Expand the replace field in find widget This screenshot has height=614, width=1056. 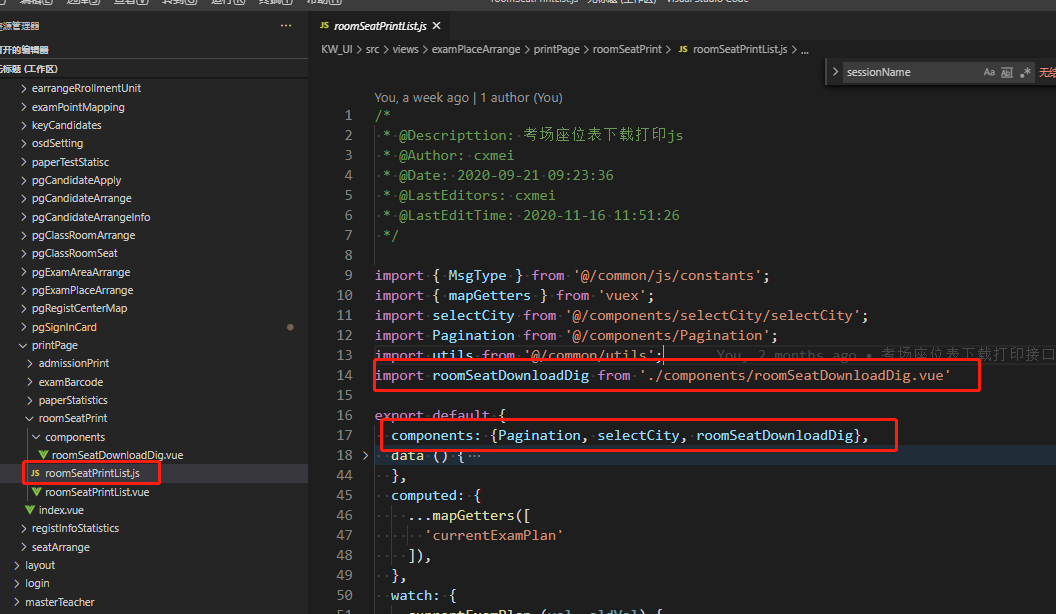835,72
